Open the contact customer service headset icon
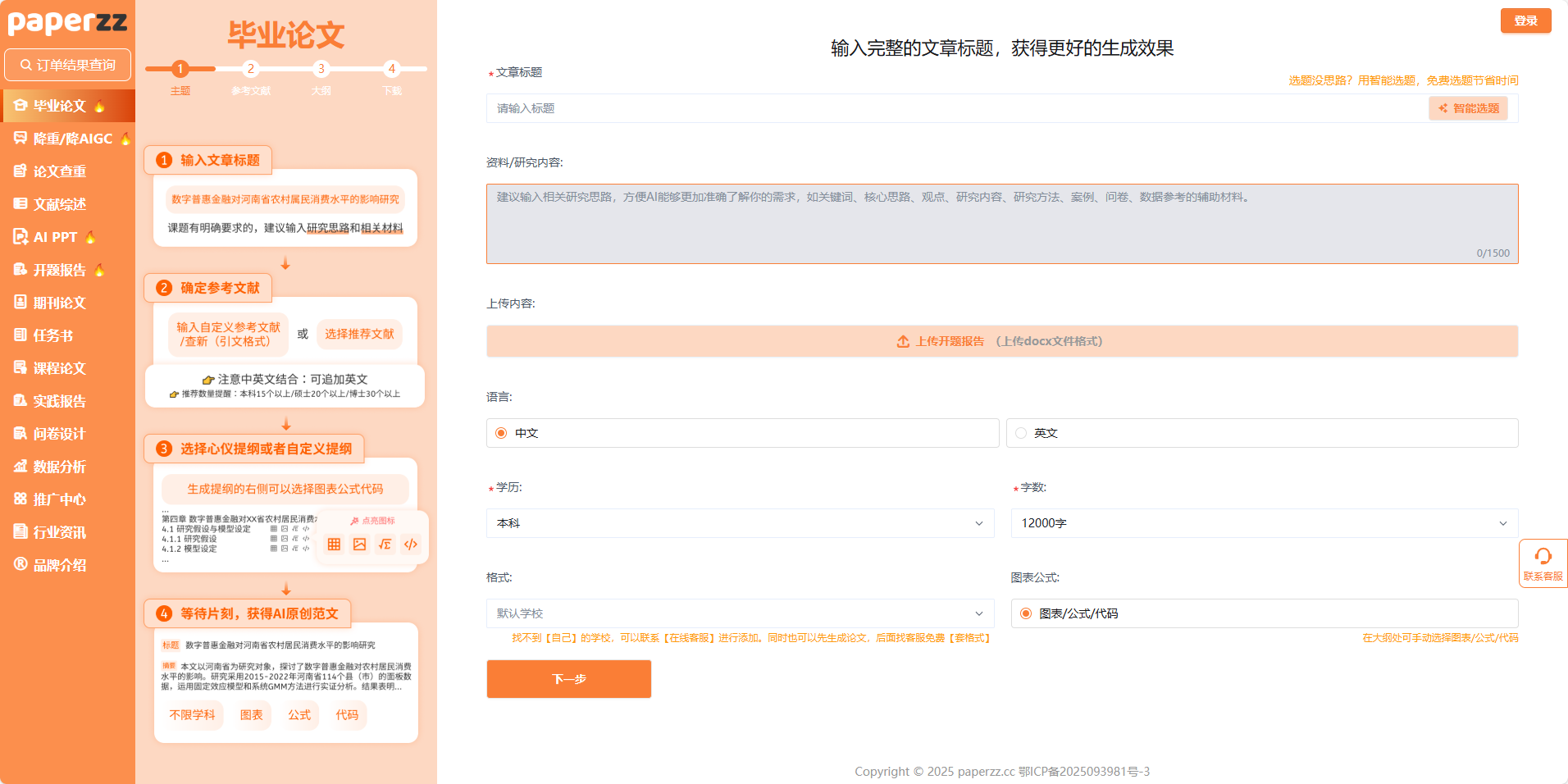Screen dimensions: 1568x784 (x=1543, y=558)
